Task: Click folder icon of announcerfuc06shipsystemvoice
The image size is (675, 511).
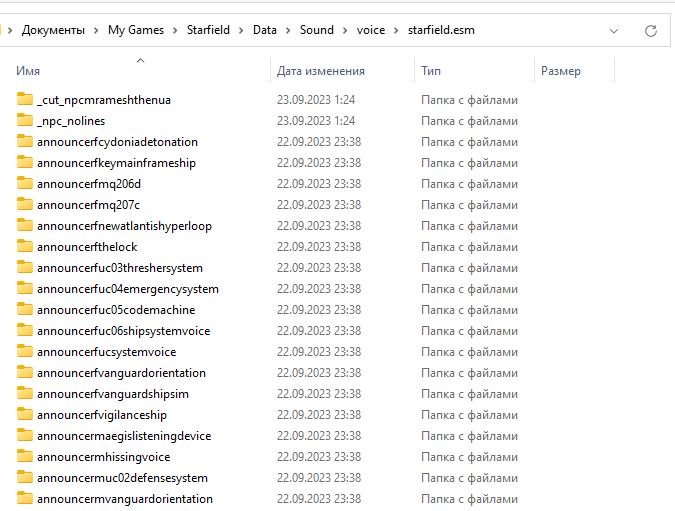Action: [25, 330]
